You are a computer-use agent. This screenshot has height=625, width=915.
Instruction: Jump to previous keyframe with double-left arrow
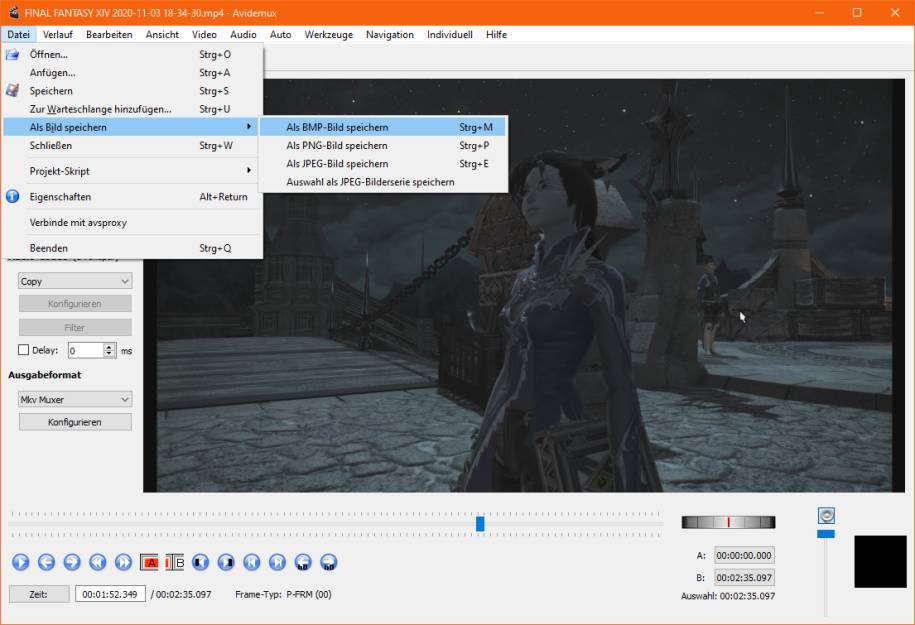coord(98,562)
